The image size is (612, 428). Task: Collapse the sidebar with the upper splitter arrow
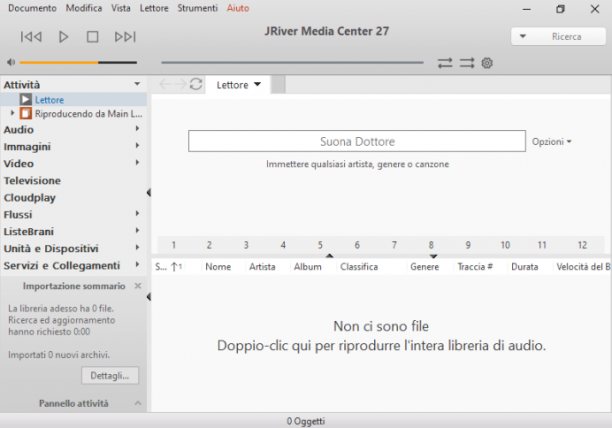point(149,192)
